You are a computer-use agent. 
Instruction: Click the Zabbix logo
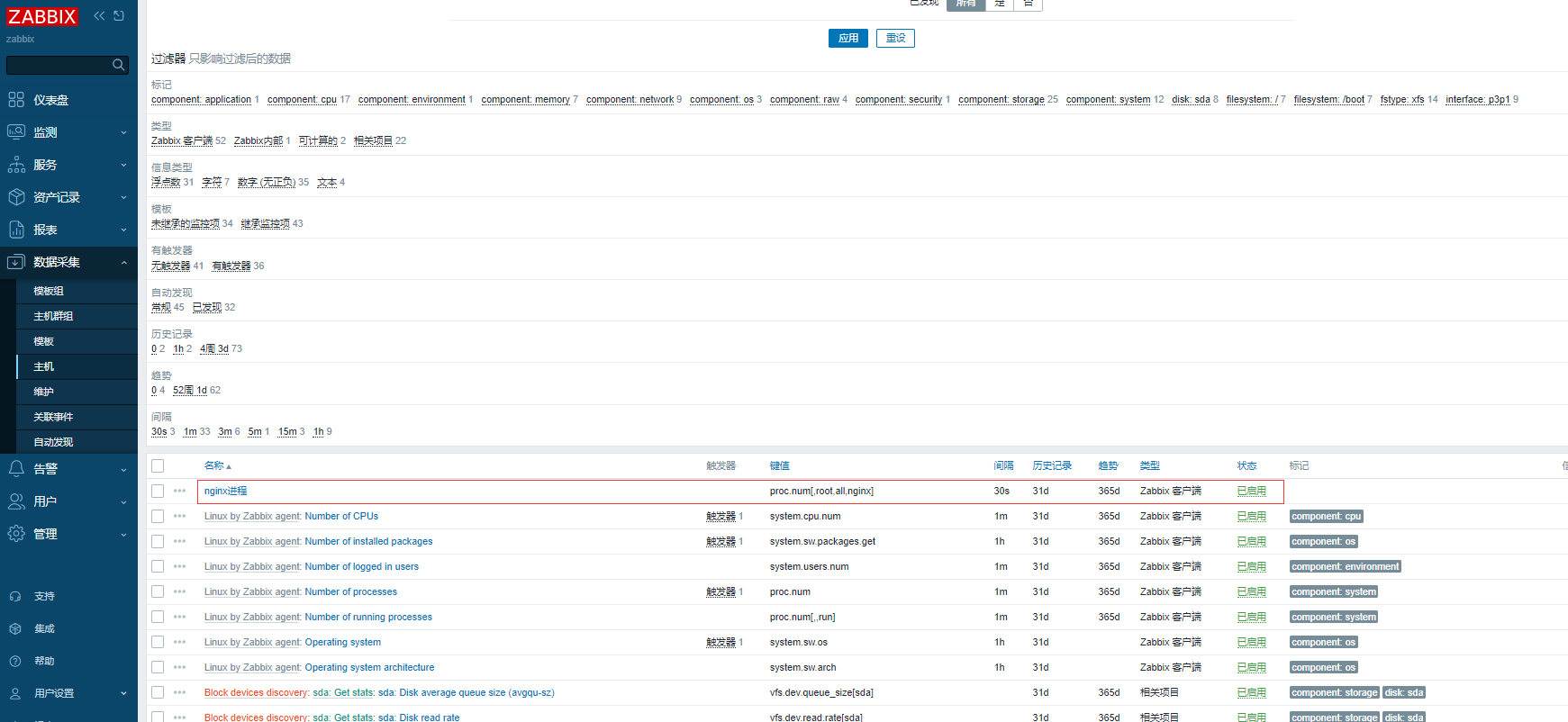pyautogui.click(x=42, y=16)
